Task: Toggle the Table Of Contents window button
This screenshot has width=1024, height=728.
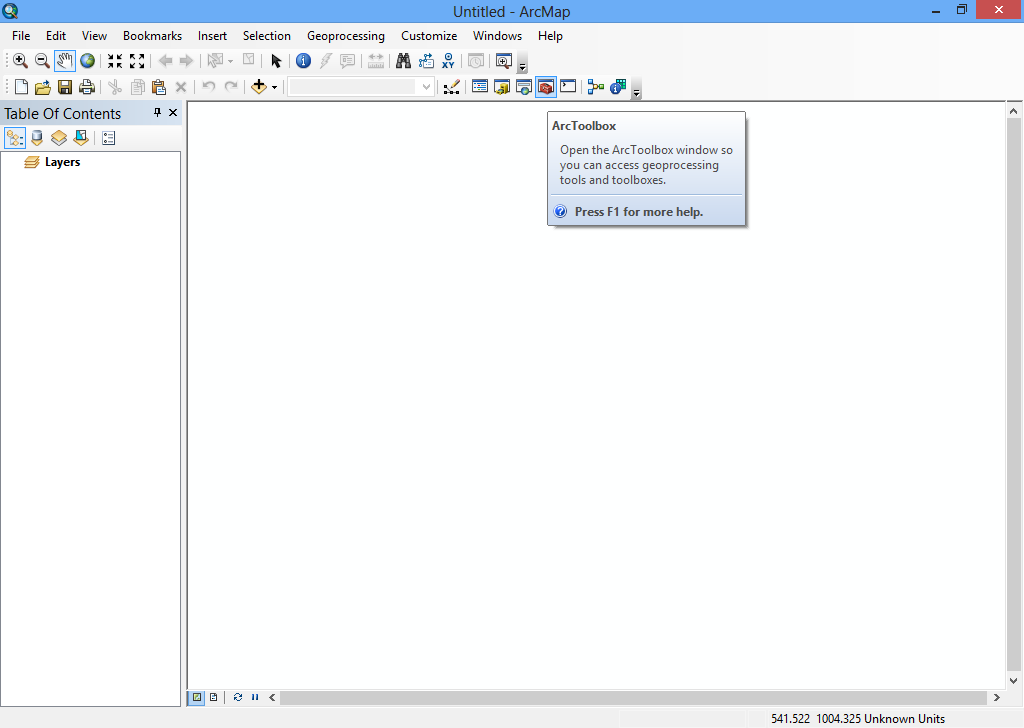Action: click(x=480, y=87)
